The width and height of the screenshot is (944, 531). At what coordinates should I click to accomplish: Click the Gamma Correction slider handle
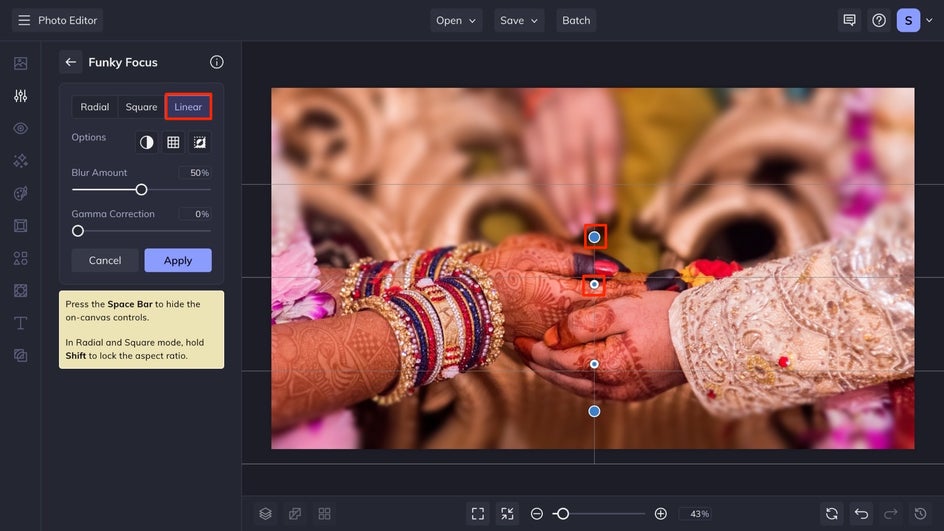(78, 231)
